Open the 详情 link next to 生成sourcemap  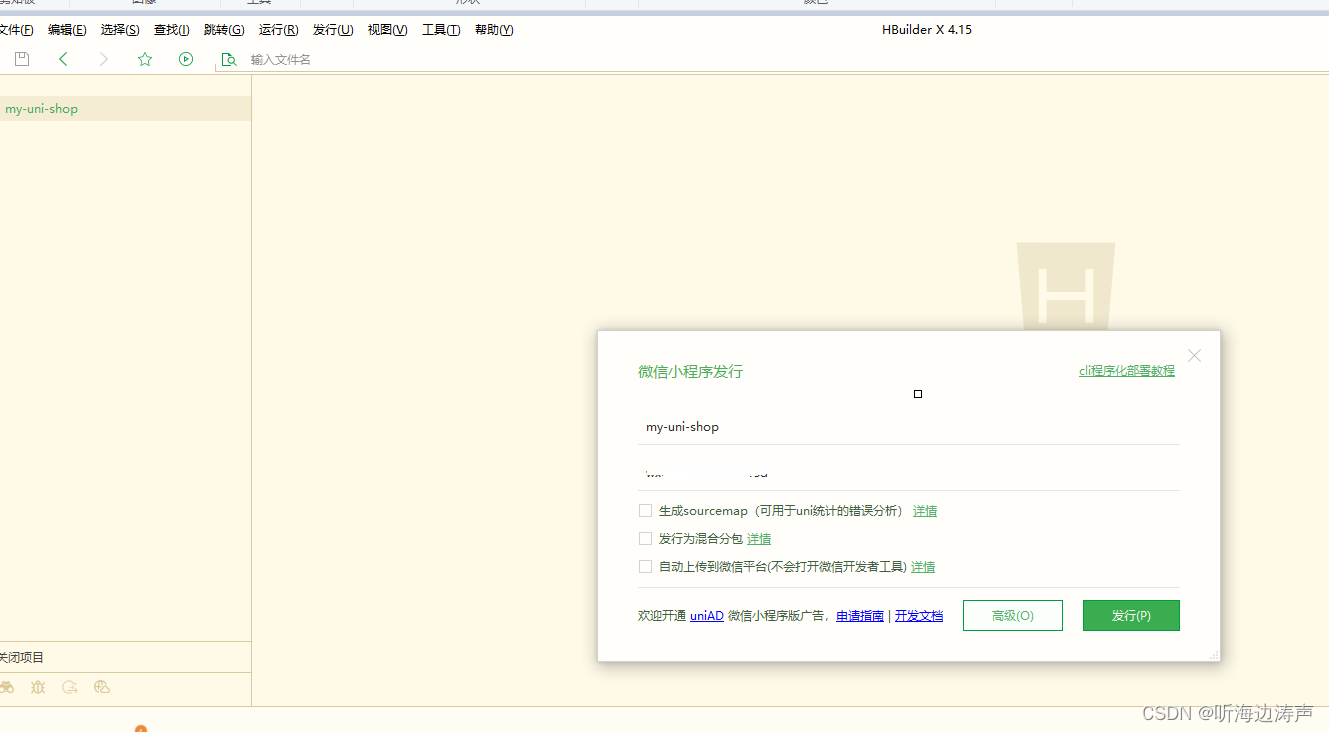(x=925, y=511)
